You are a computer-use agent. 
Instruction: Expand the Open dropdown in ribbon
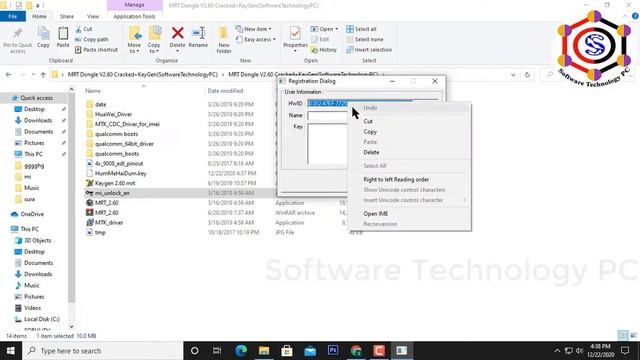coord(324,29)
